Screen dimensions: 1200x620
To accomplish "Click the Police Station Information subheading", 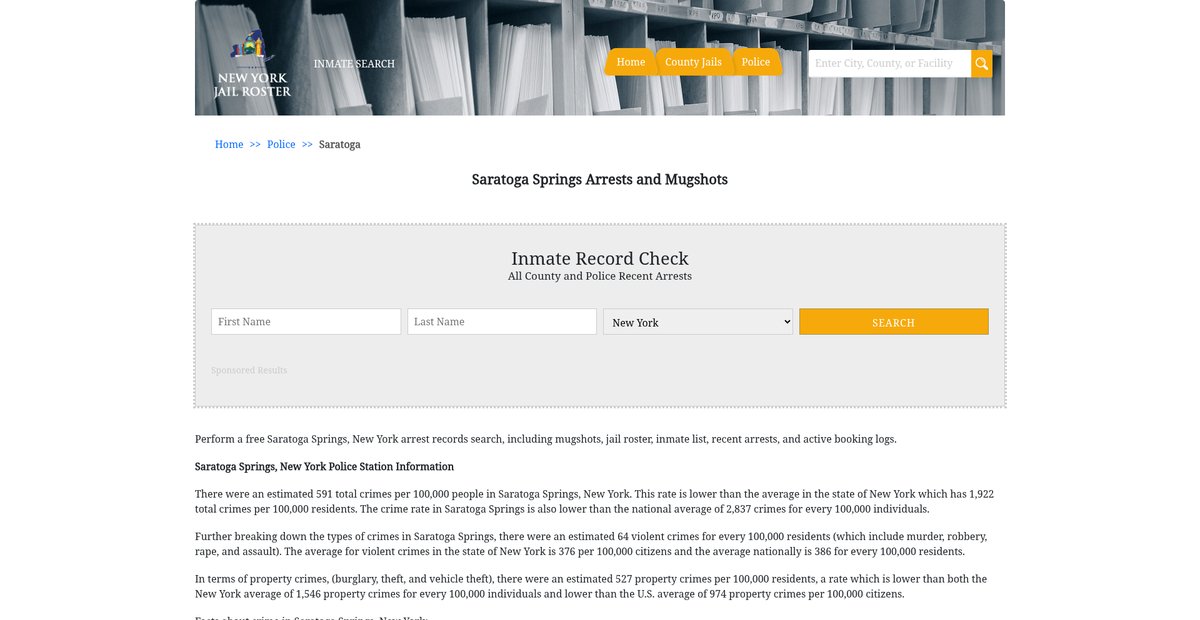I will [324, 467].
